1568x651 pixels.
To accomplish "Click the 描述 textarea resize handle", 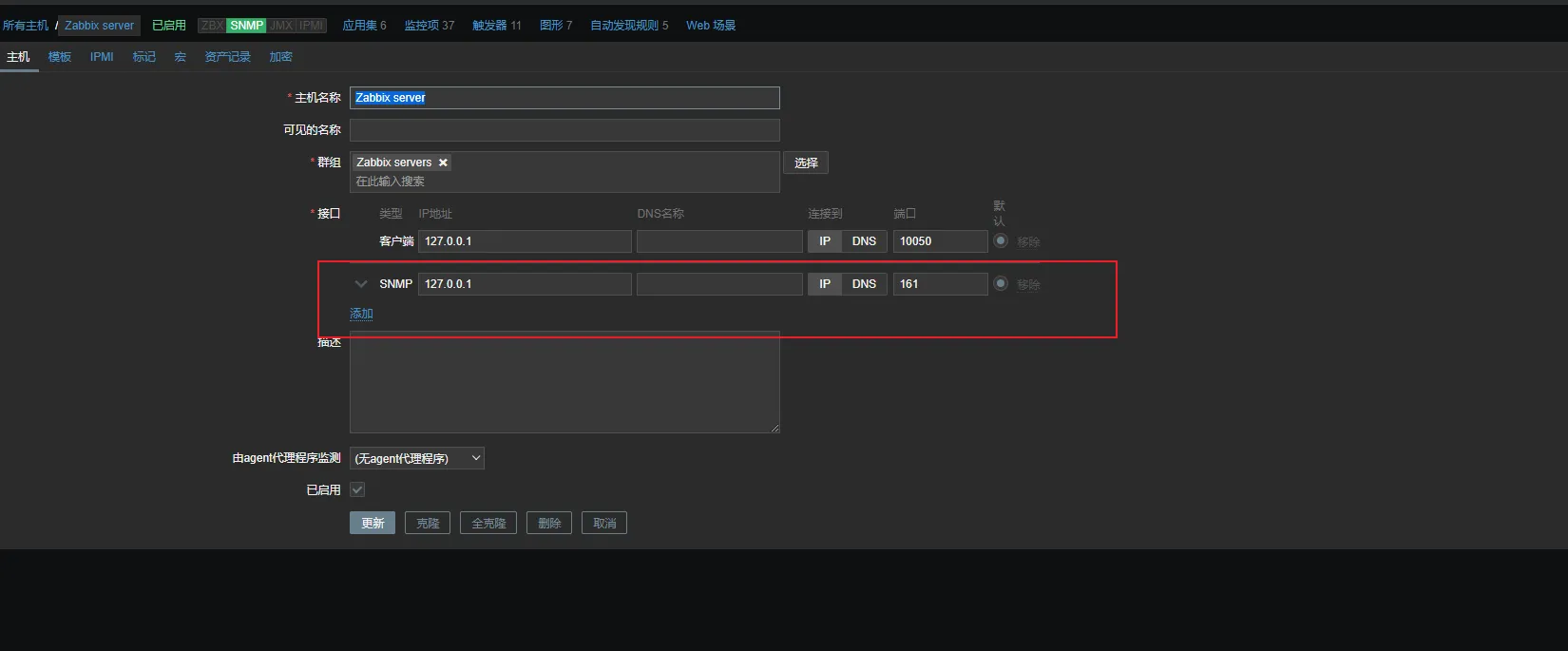I will point(774,428).
